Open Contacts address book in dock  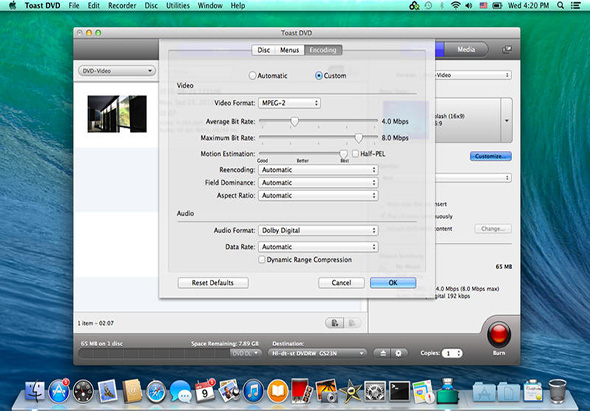132,391
